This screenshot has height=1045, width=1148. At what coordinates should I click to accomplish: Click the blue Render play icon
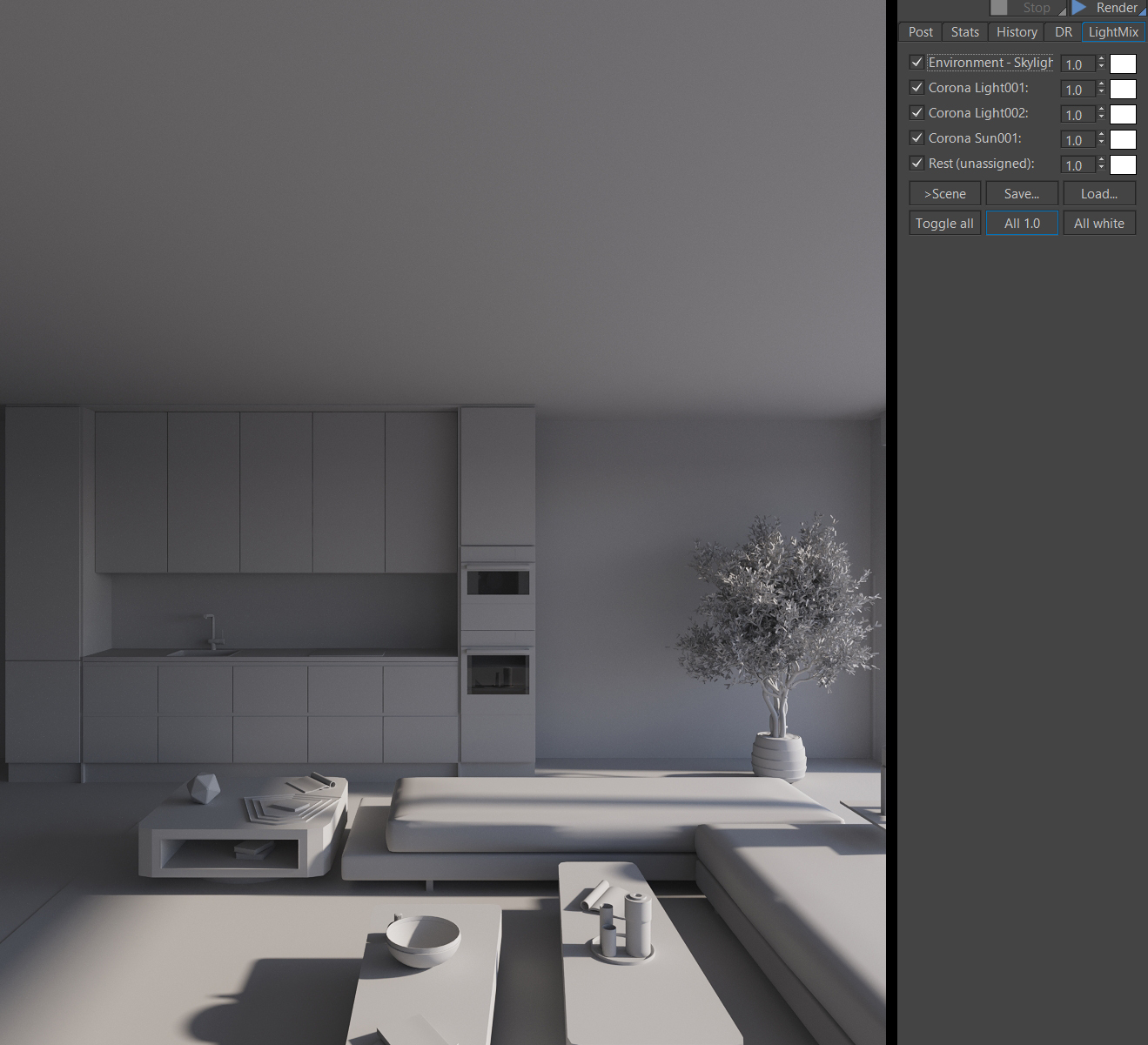tap(1079, 7)
